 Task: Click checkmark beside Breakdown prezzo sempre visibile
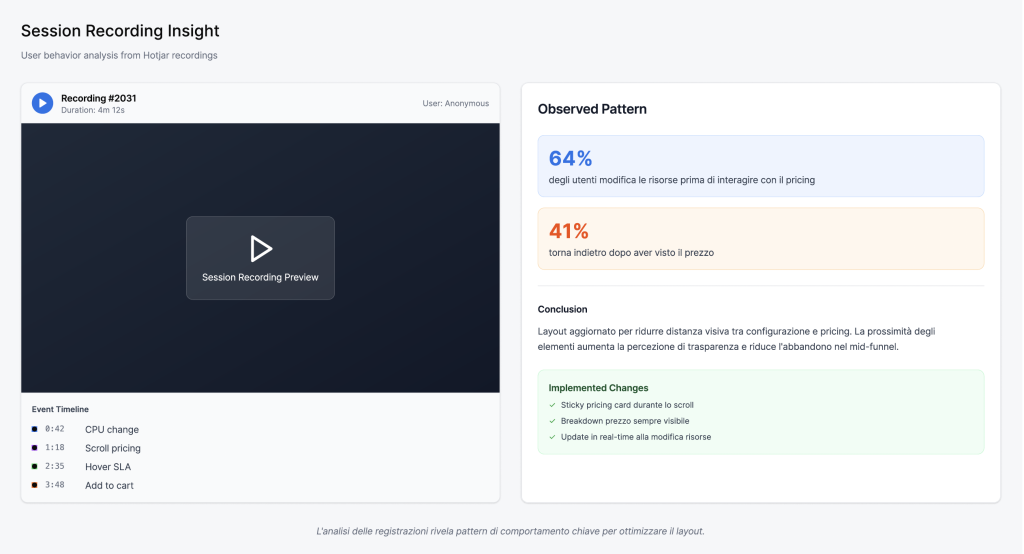pos(552,421)
